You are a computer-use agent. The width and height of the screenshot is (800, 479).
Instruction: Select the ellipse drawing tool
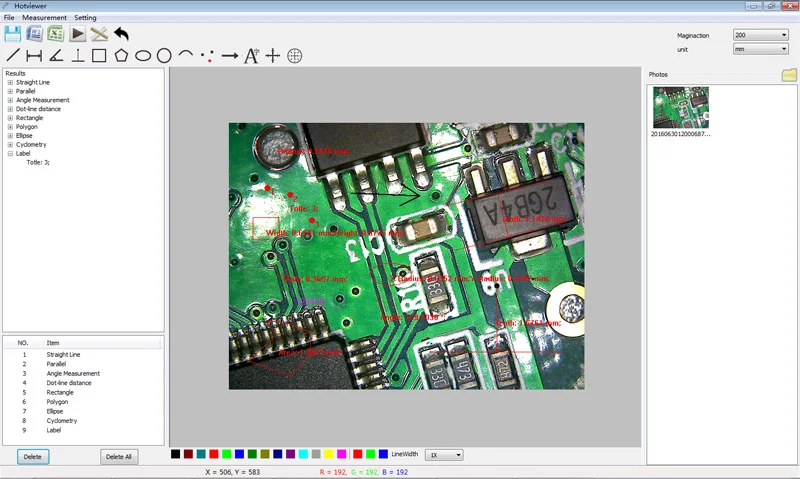click(143, 56)
